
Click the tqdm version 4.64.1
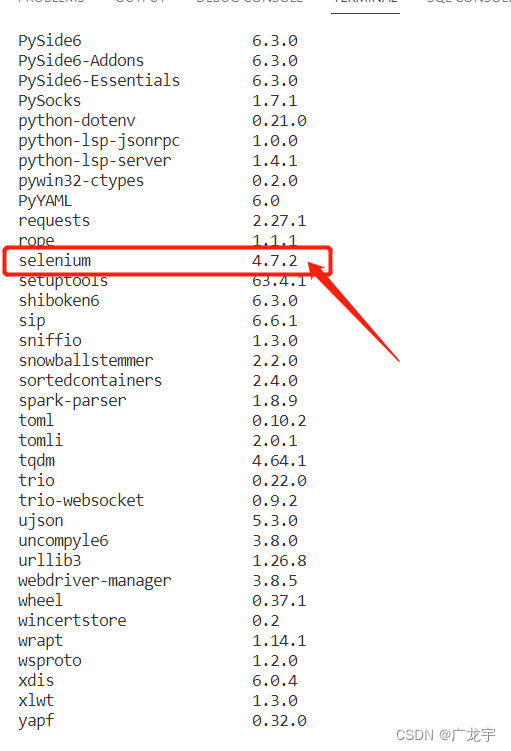tap(279, 461)
